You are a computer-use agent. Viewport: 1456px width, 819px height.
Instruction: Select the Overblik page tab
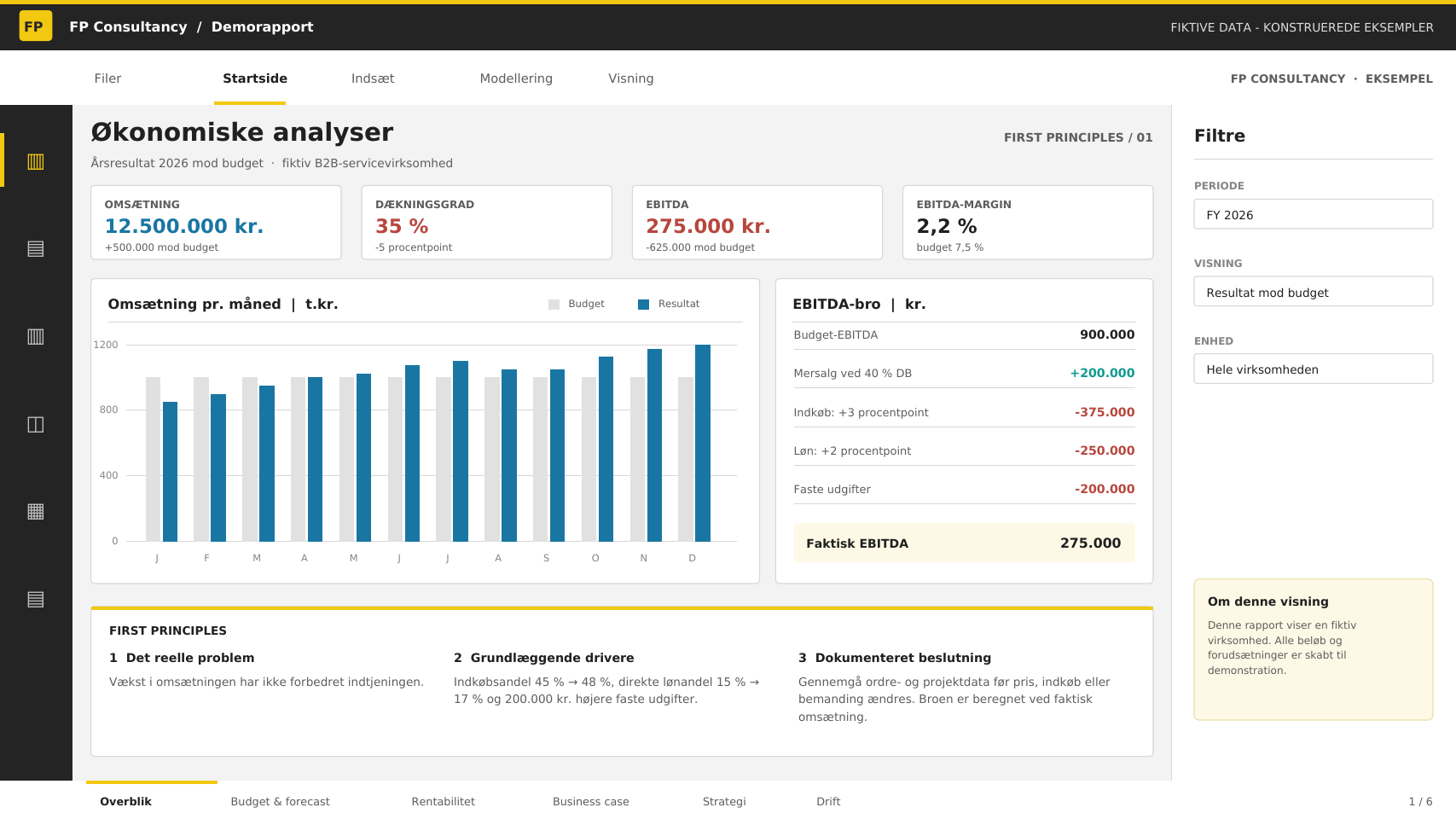pos(125,801)
